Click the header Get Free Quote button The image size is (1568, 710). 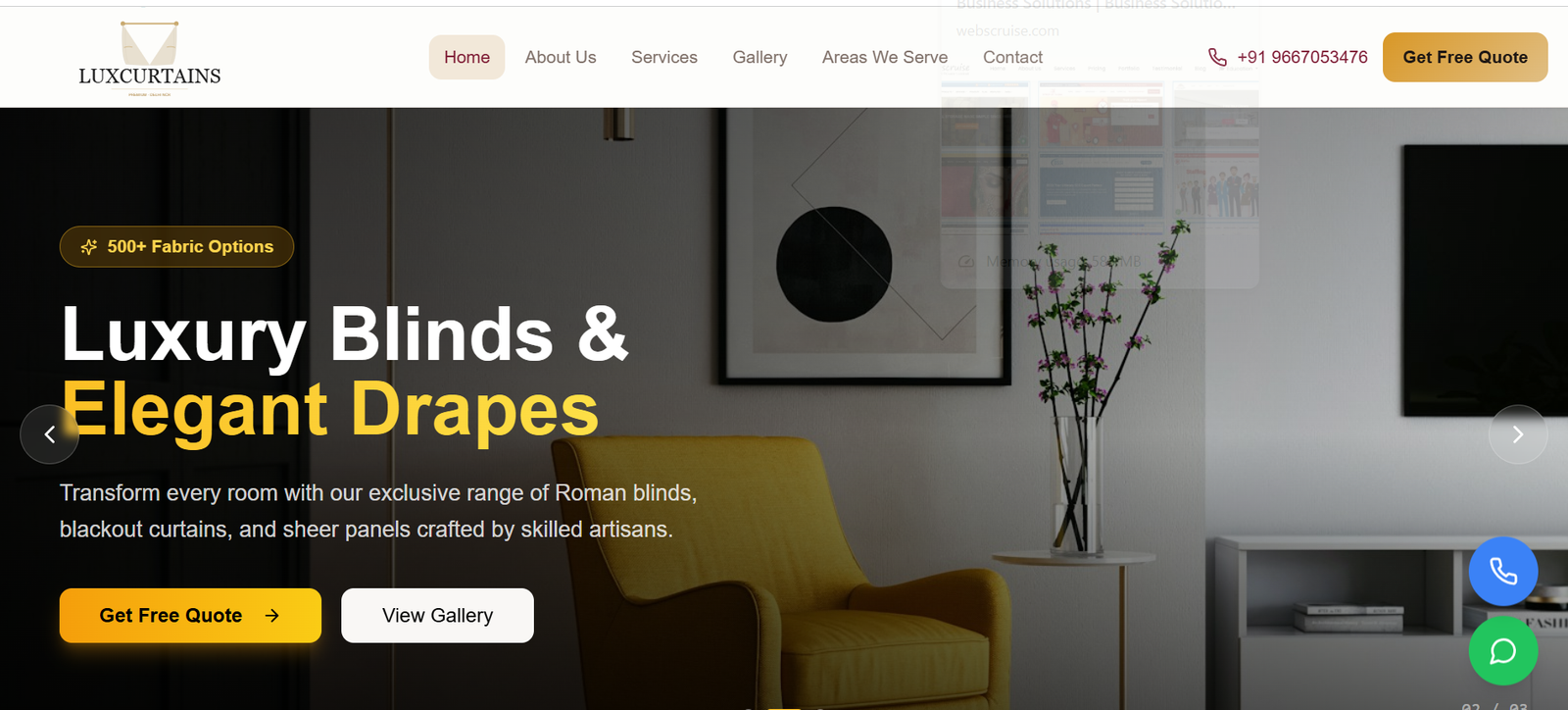coord(1465,58)
